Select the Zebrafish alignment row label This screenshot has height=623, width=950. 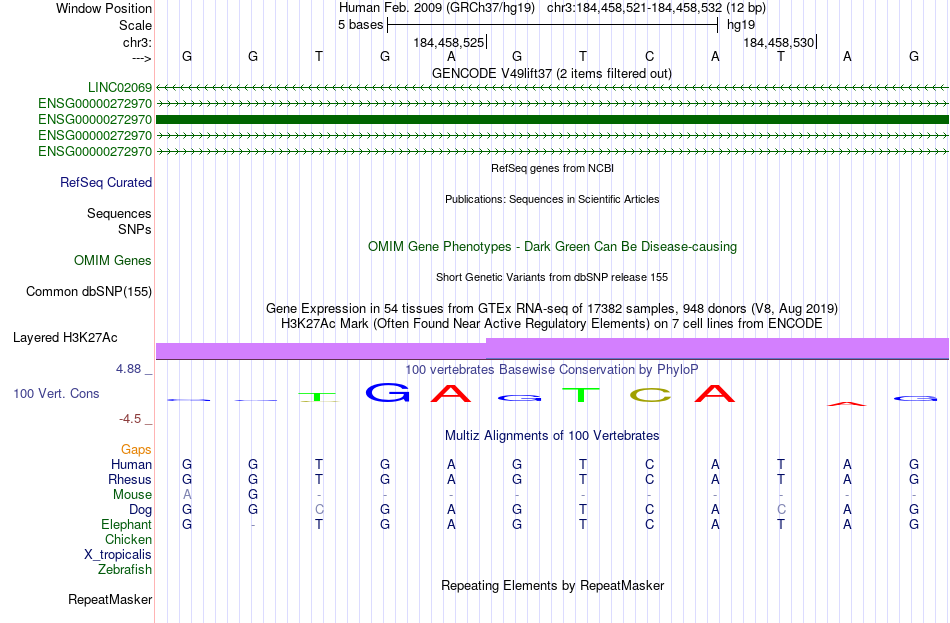(x=125, y=570)
